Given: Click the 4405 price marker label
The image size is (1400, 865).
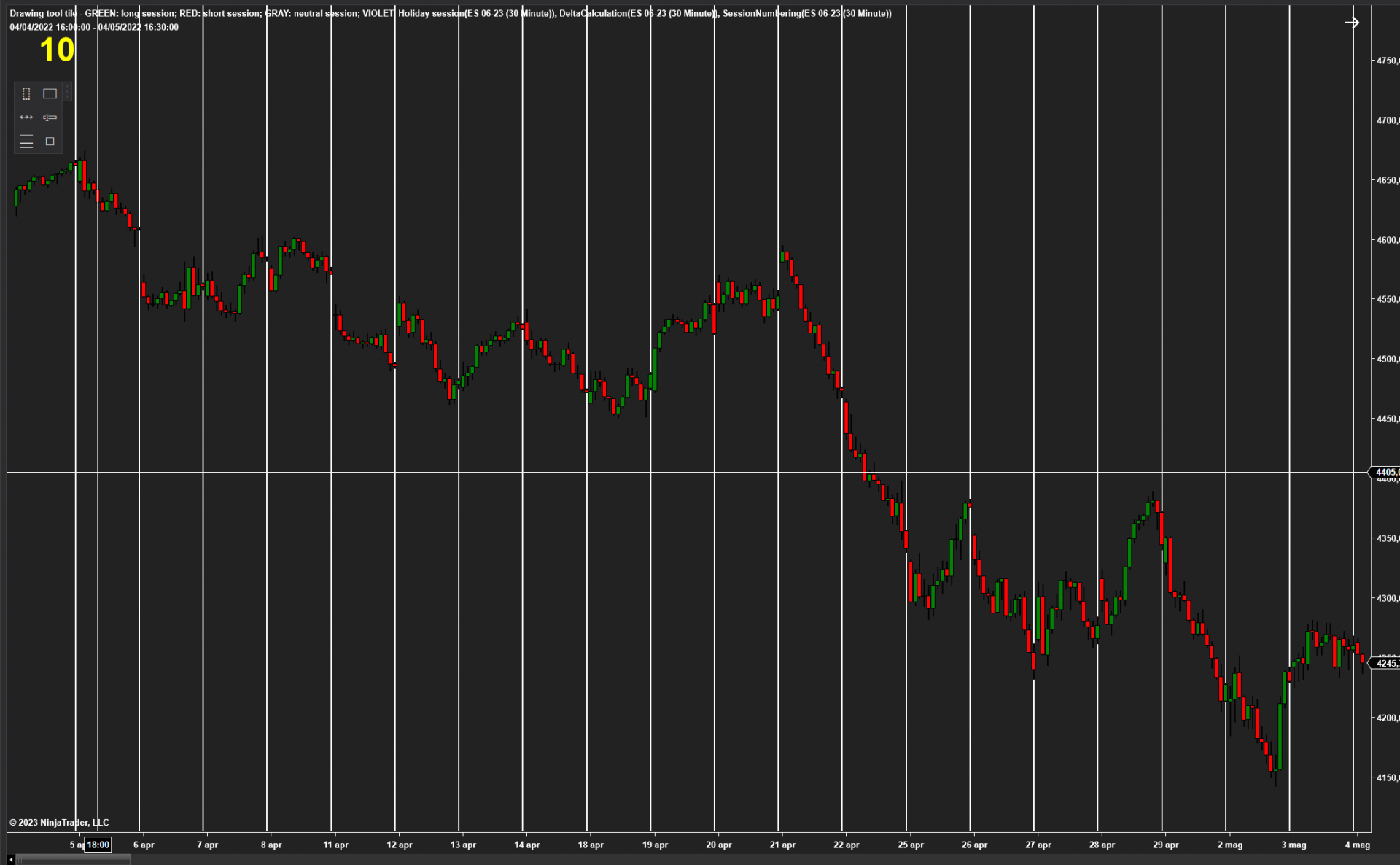Looking at the screenshot, I should pyautogui.click(x=1385, y=472).
